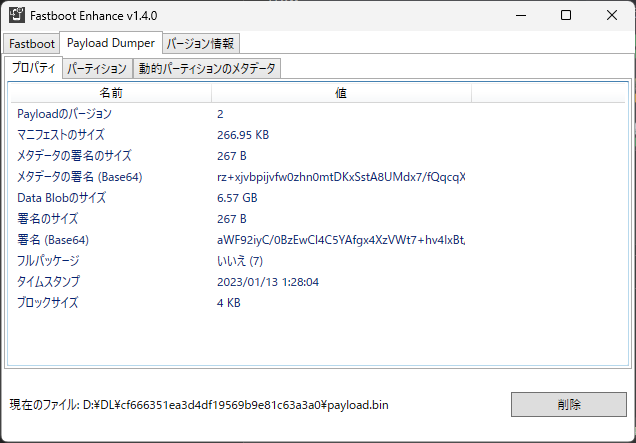The image size is (636, 443).
Task: Open the パーティション sub-tab
Action: pos(97,68)
